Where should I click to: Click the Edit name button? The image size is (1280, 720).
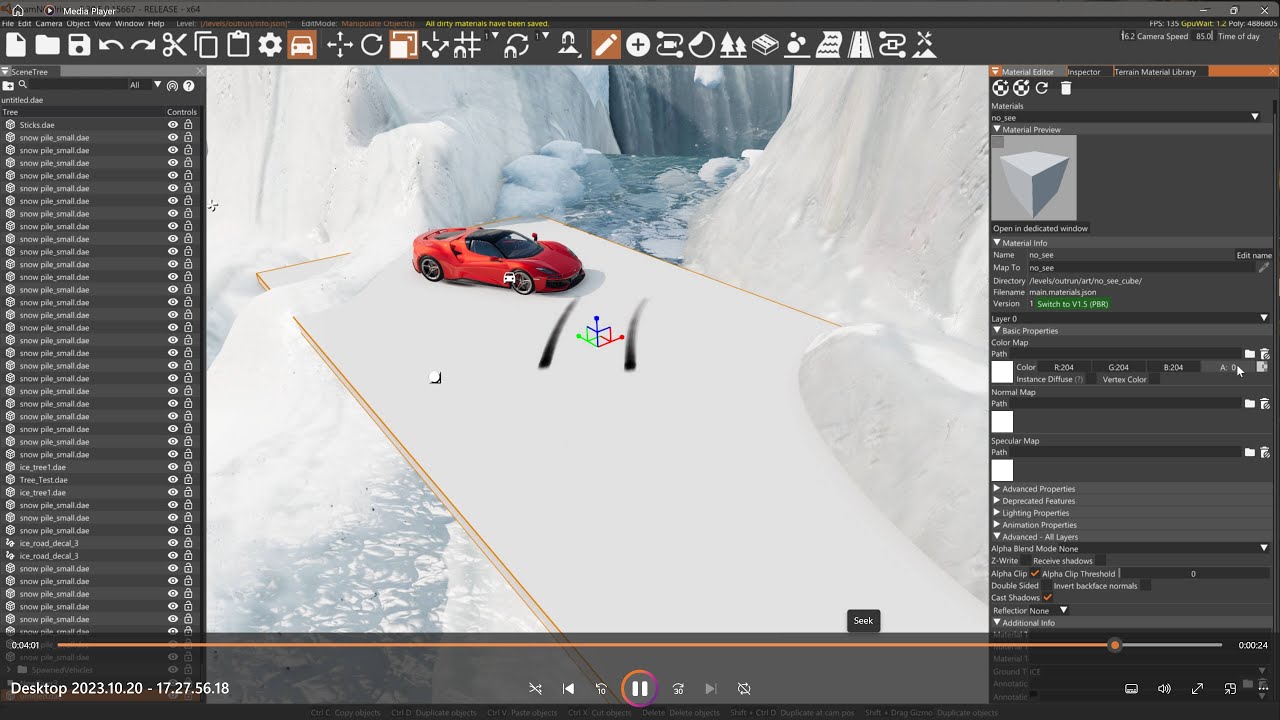[x=1254, y=255]
